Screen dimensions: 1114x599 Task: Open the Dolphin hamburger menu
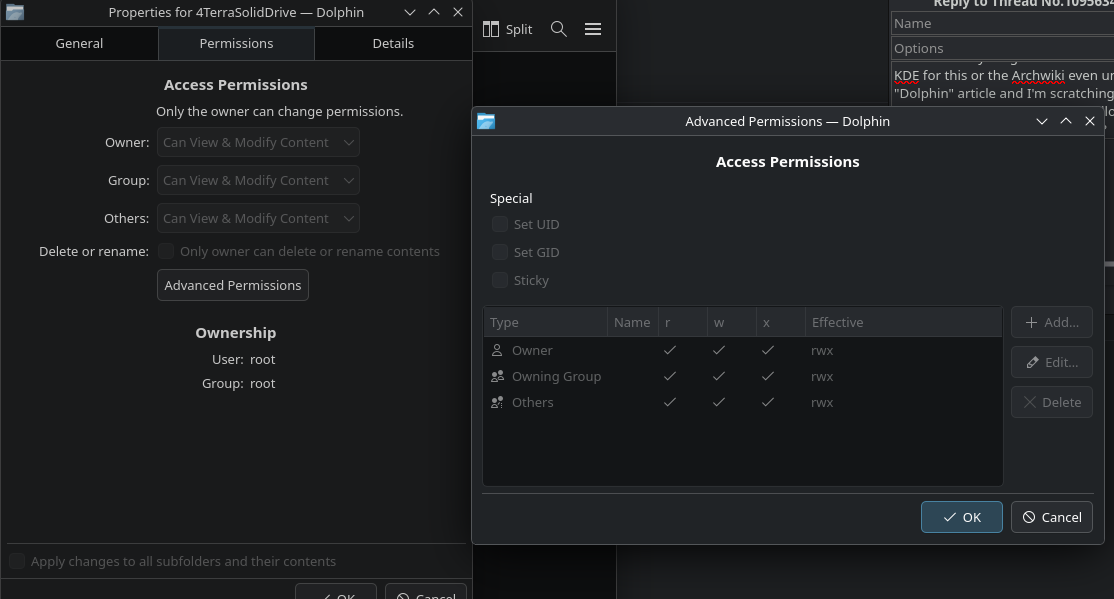point(593,29)
